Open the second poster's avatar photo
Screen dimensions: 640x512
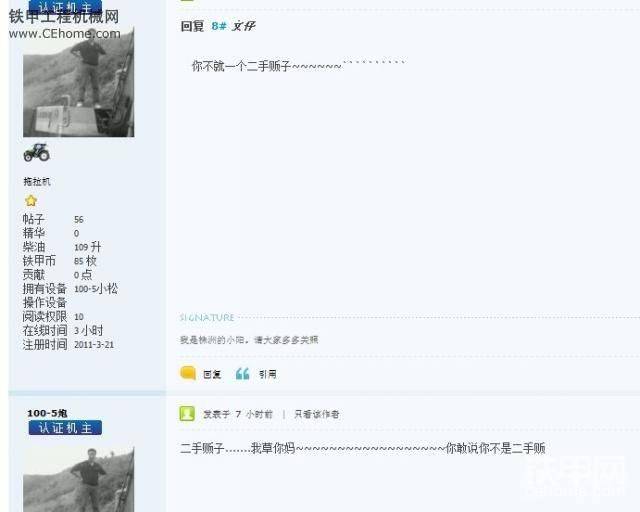click(x=78, y=479)
